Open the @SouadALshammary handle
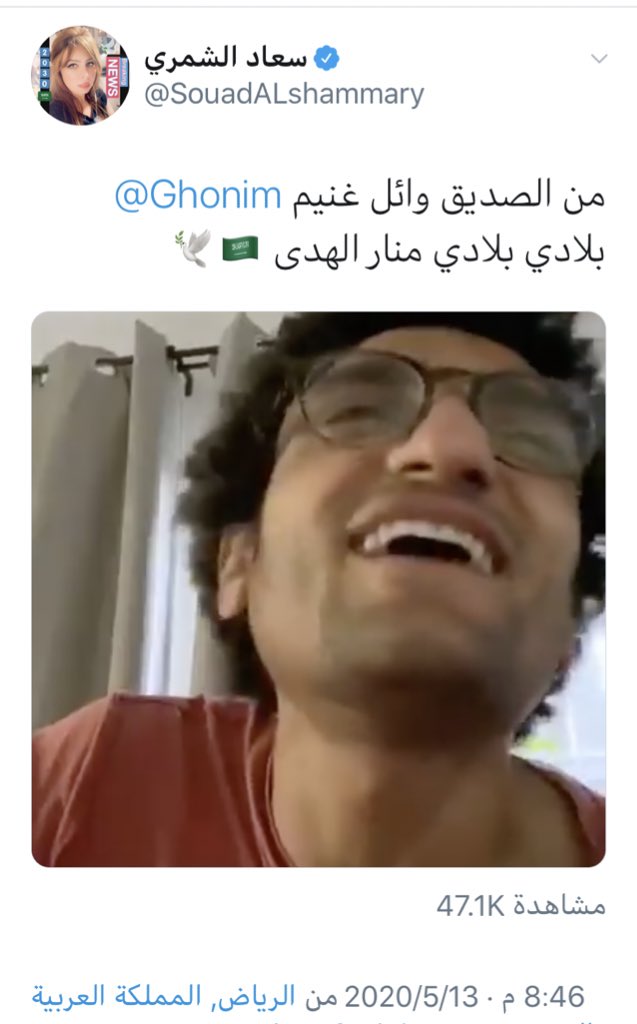Viewport: 637px width, 1024px height. (284, 94)
